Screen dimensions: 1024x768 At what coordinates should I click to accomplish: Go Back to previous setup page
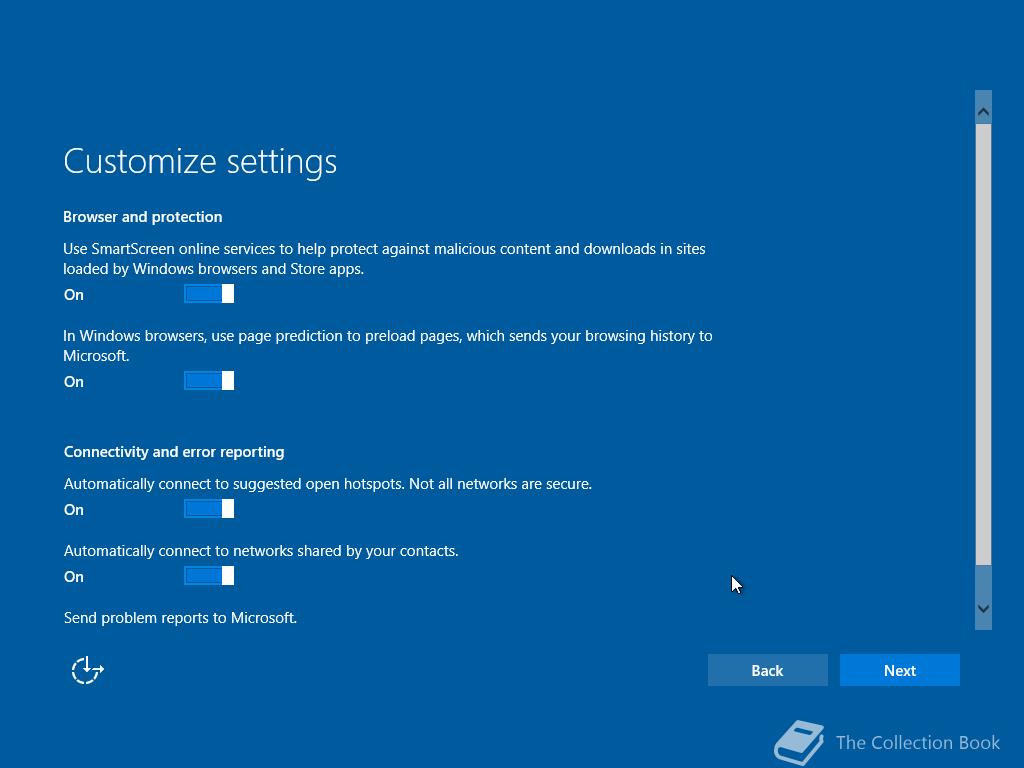[767, 670]
